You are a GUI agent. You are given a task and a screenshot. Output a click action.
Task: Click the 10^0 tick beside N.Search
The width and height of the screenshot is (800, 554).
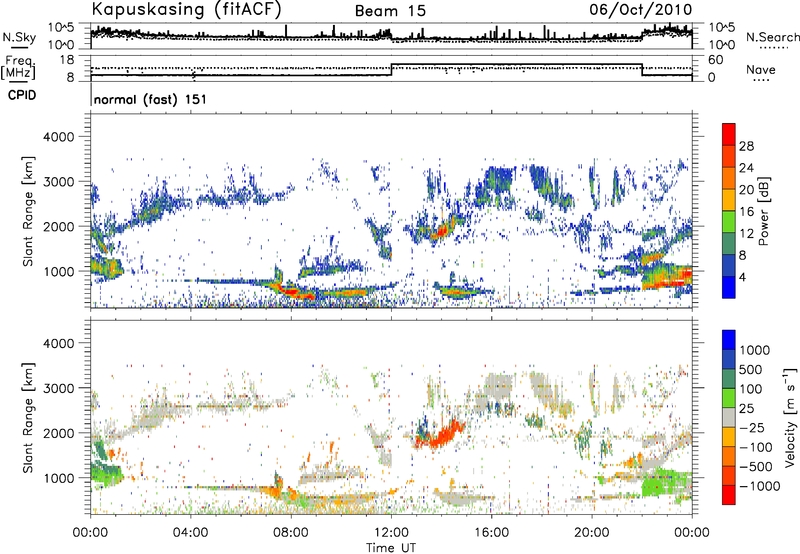[x=722, y=45]
